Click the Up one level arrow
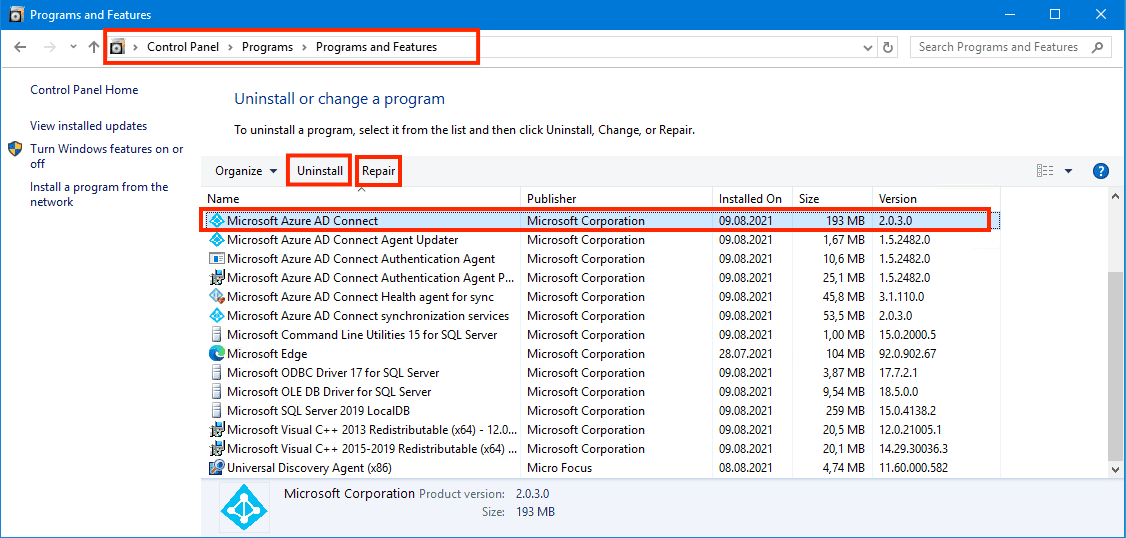The width and height of the screenshot is (1126, 538). [93, 47]
